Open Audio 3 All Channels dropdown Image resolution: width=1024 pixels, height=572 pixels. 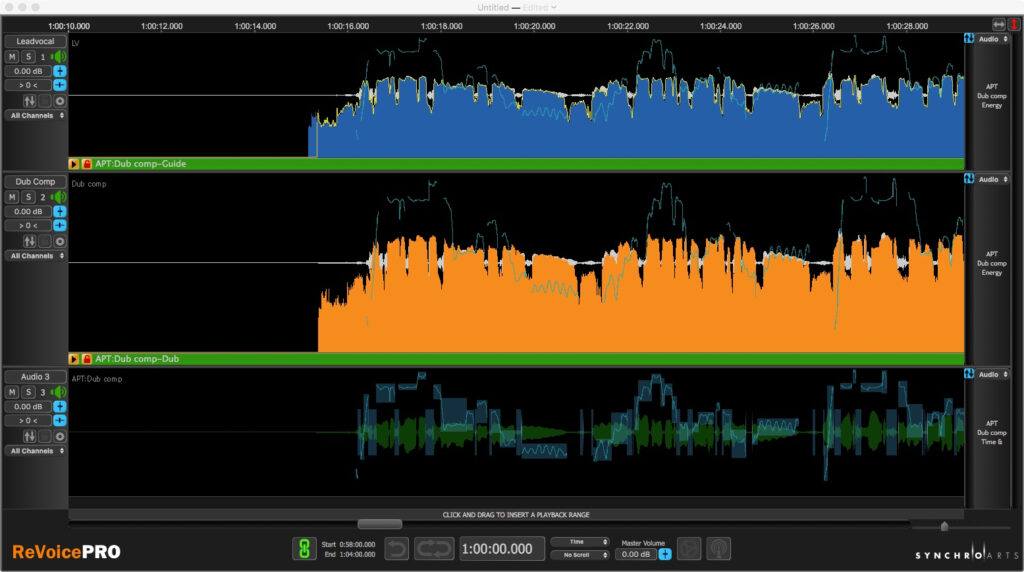pyautogui.click(x=37, y=451)
